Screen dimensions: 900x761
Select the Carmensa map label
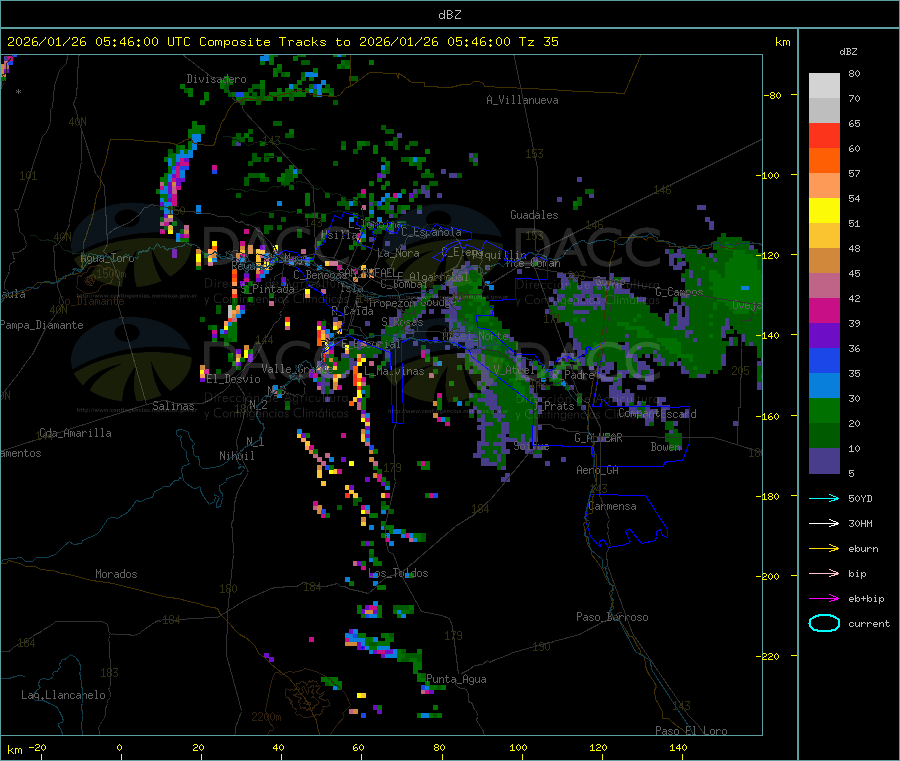tap(612, 506)
